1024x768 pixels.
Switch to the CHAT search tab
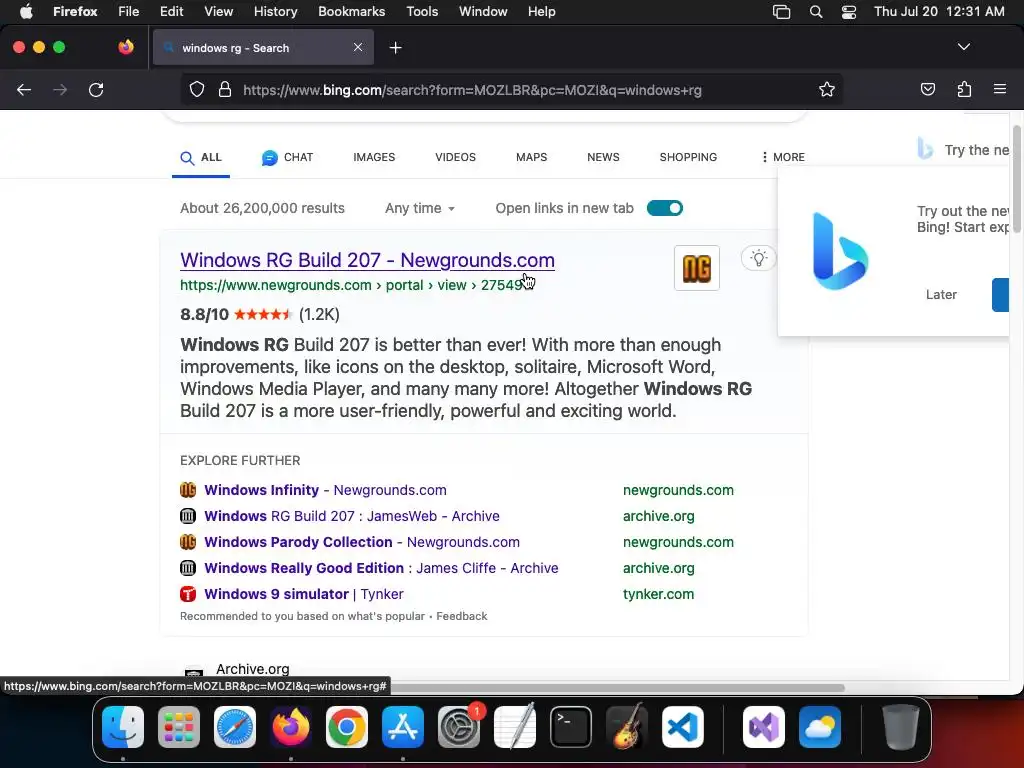point(287,157)
